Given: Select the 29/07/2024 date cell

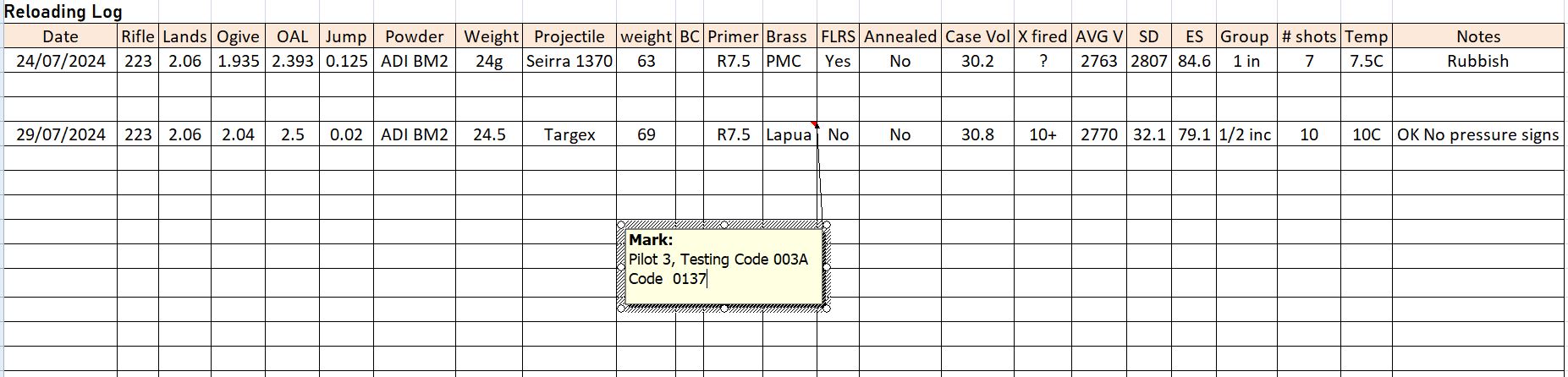Looking at the screenshot, I should coord(60,134).
